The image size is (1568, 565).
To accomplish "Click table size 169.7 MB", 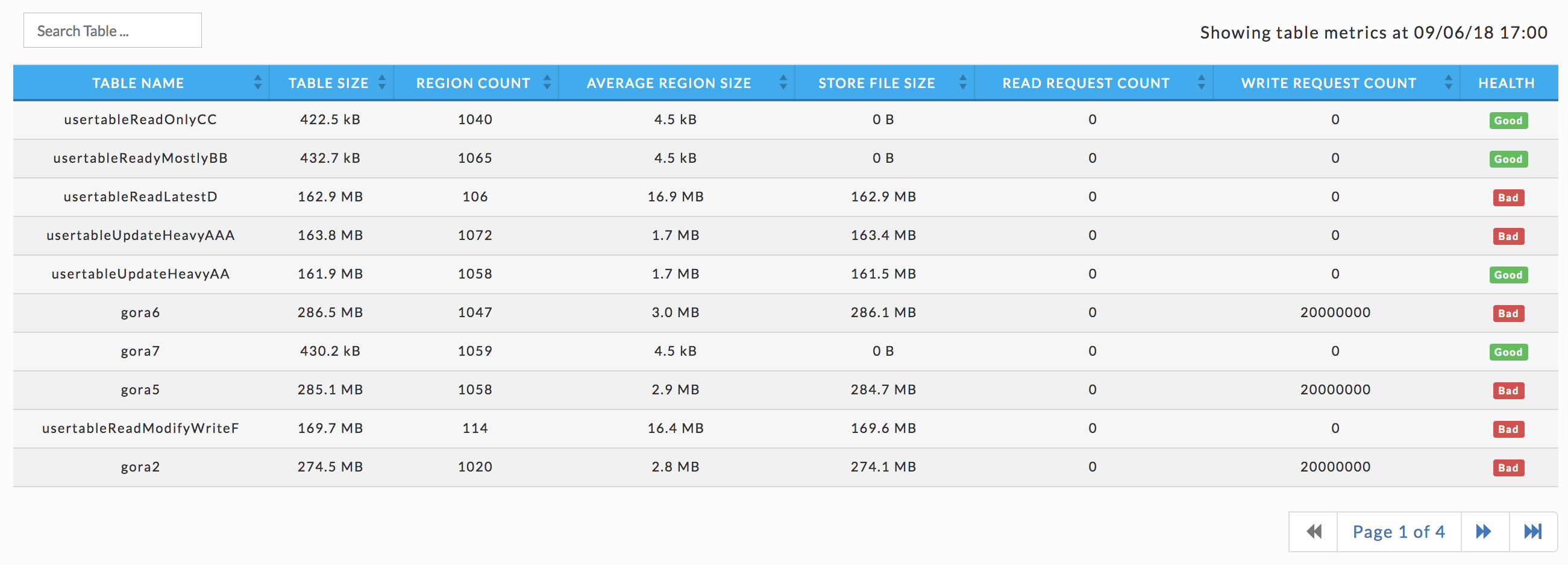I will pyautogui.click(x=330, y=428).
